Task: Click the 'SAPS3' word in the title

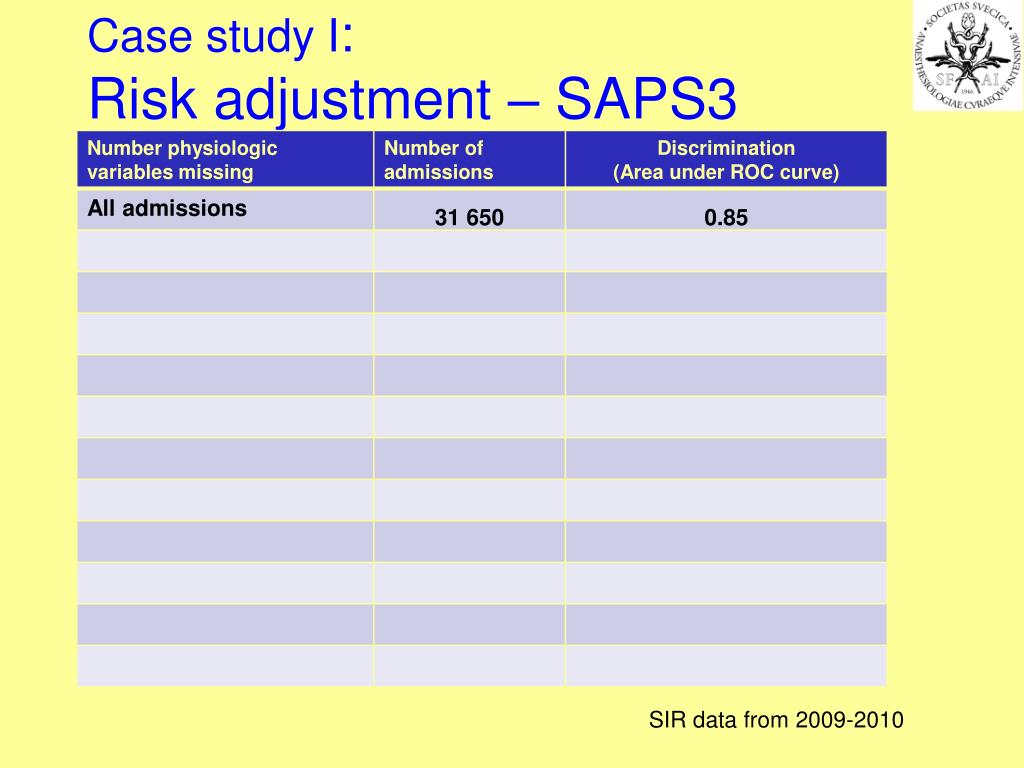Action: click(646, 99)
